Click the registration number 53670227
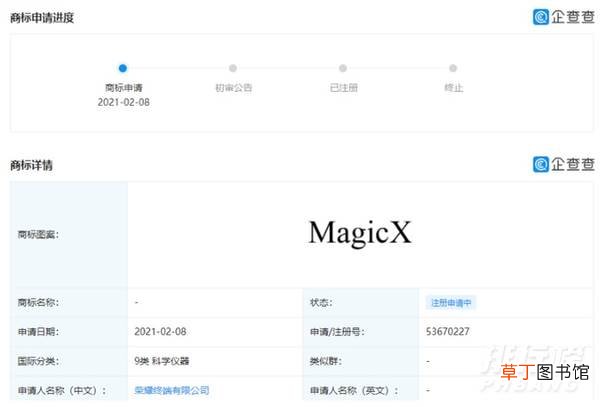The height and width of the screenshot is (407, 600). (448, 331)
